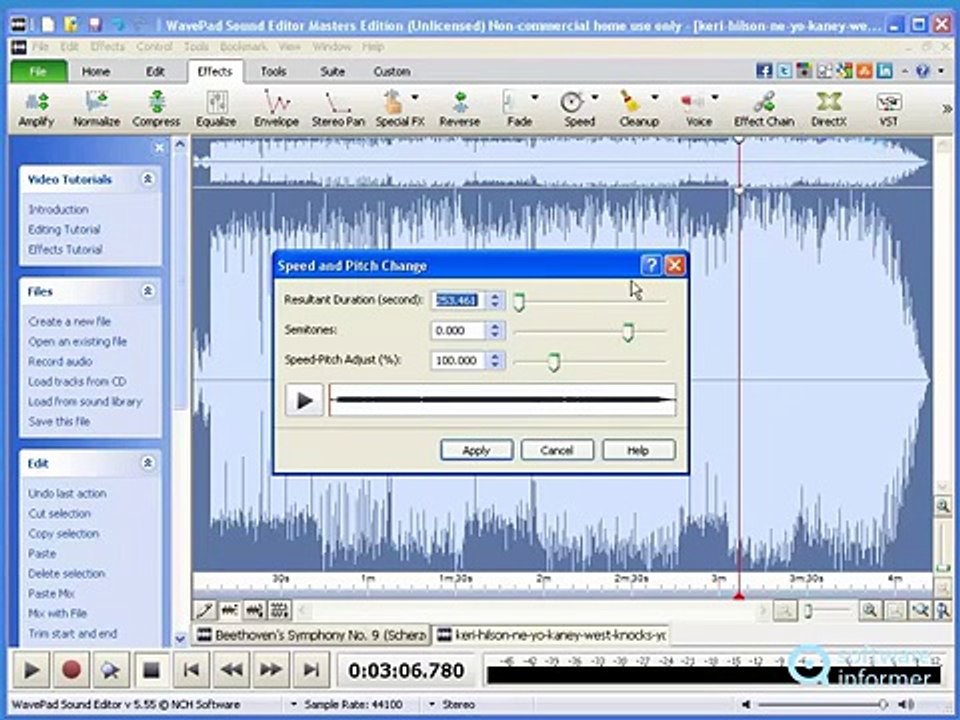This screenshot has width=960, height=720.
Task: Collapse the Video Tutorials panel
Action: tap(148, 179)
